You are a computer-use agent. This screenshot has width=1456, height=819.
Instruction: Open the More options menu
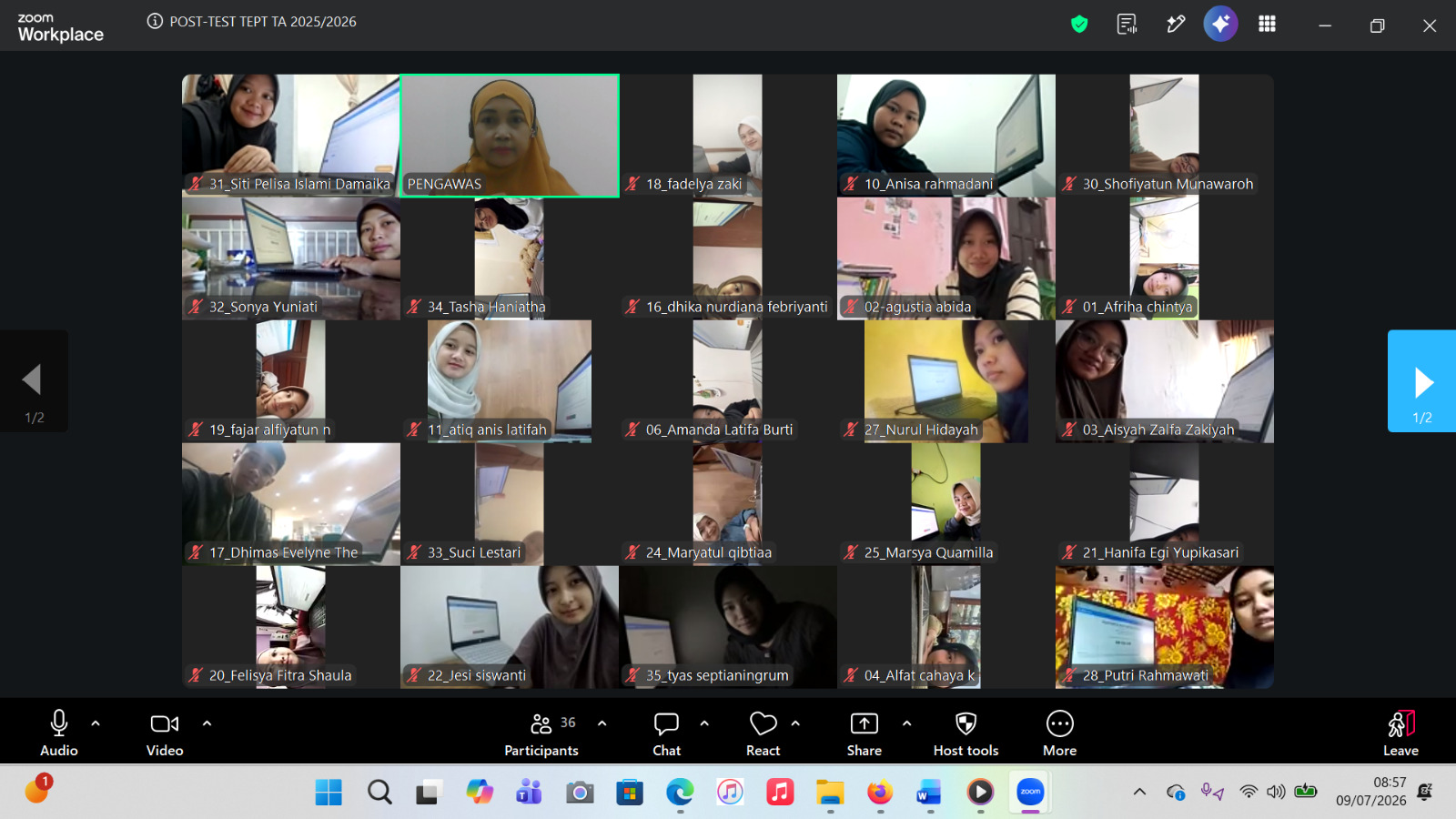(x=1059, y=733)
